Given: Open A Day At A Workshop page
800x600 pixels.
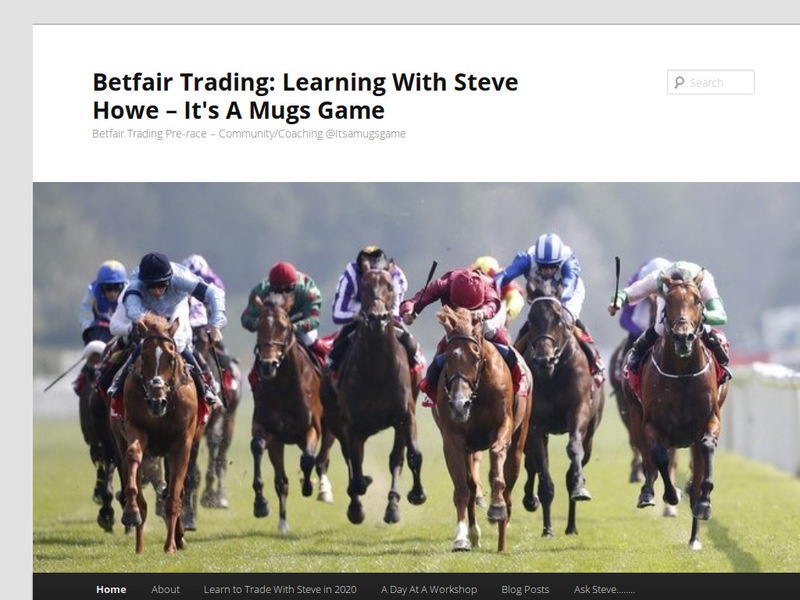Looking at the screenshot, I should [x=429, y=589].
